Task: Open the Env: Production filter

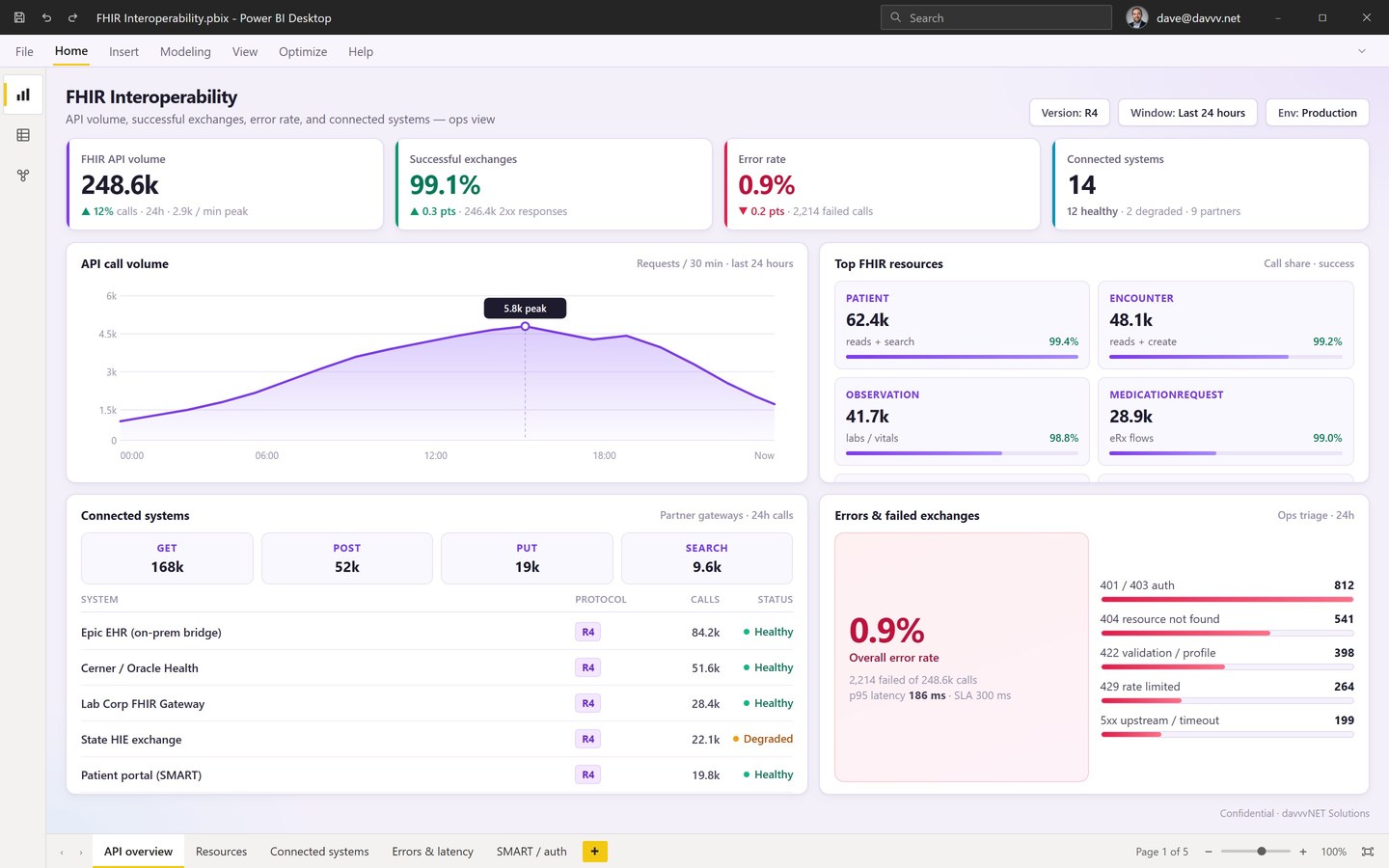Action: 1318,113
